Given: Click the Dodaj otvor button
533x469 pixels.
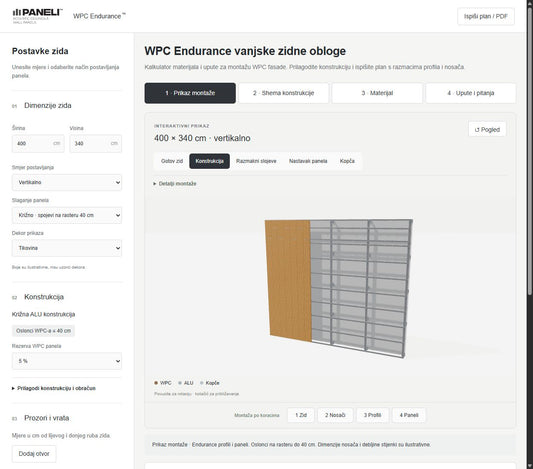Looking at the screenshot, I should 34,454.
